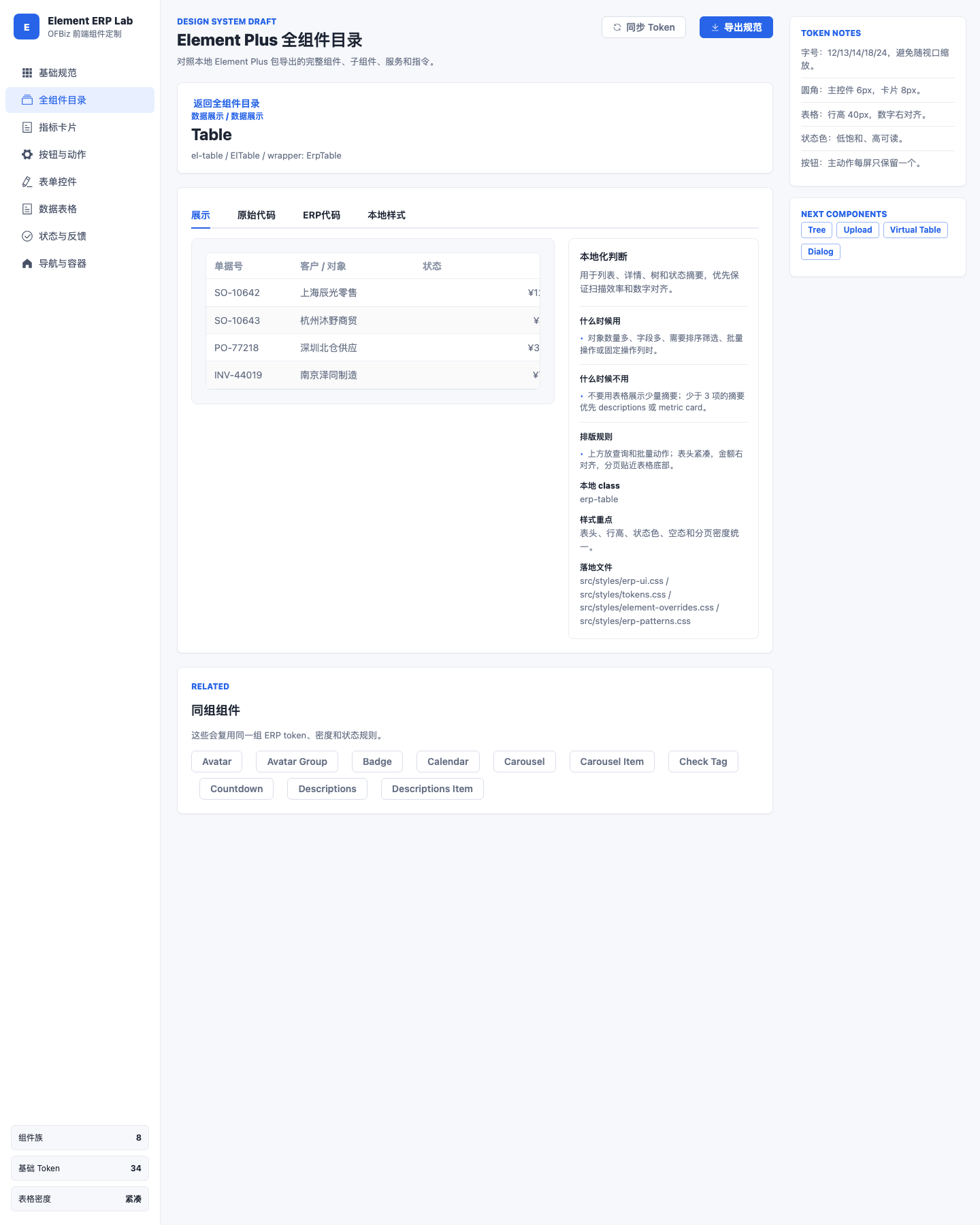Open the Calendar related component
Image resolution: width=980 pixels, height=1225 pixels.
click(x=448, y=762)
